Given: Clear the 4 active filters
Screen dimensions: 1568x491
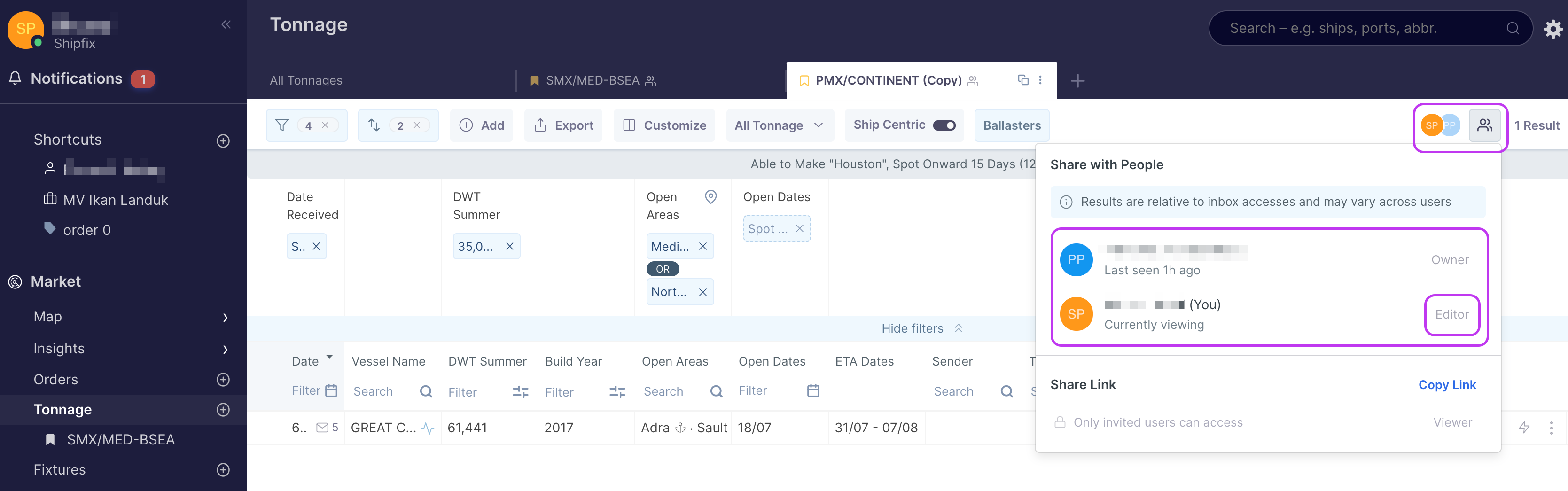Looking at the screenshot, I should pos(326,125).
